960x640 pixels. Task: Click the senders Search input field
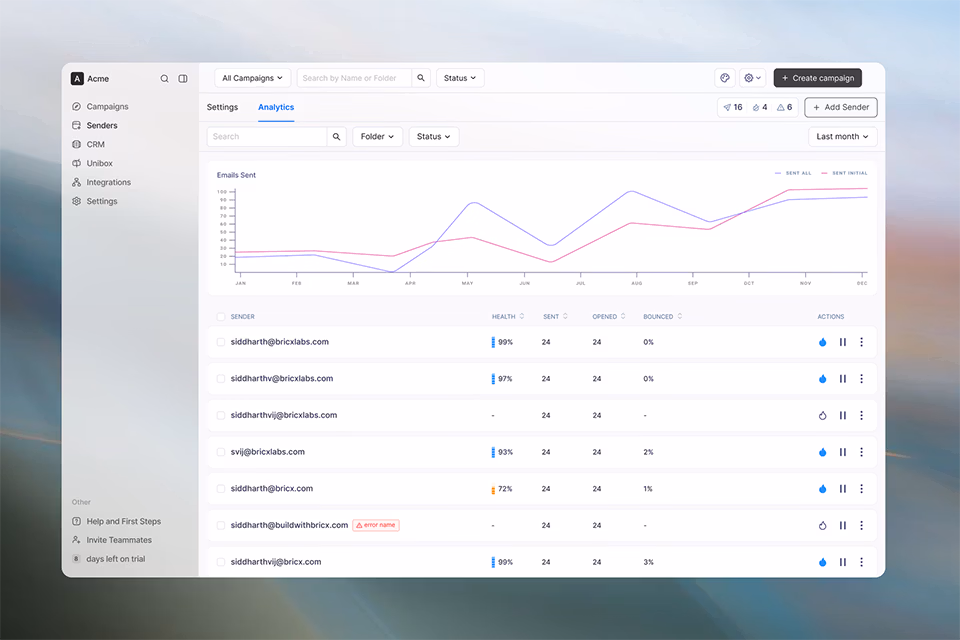pos(267,137)
